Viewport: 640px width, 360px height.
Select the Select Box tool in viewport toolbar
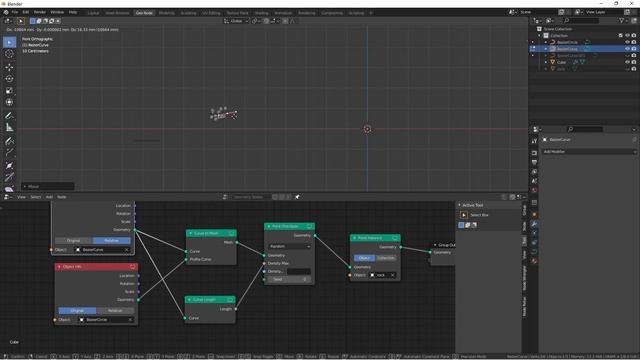pyautogui.click(x=9, y=42)
